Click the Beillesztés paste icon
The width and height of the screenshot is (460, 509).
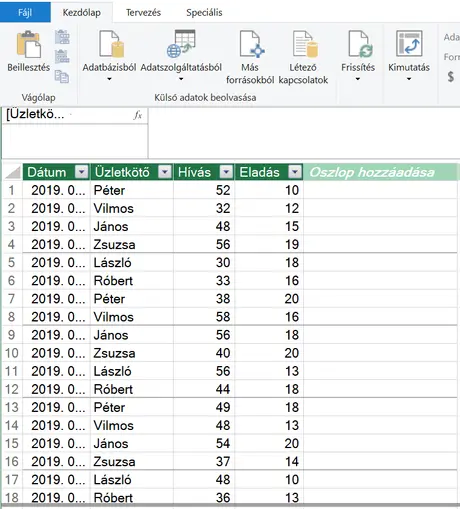click(x=29, y=44)
